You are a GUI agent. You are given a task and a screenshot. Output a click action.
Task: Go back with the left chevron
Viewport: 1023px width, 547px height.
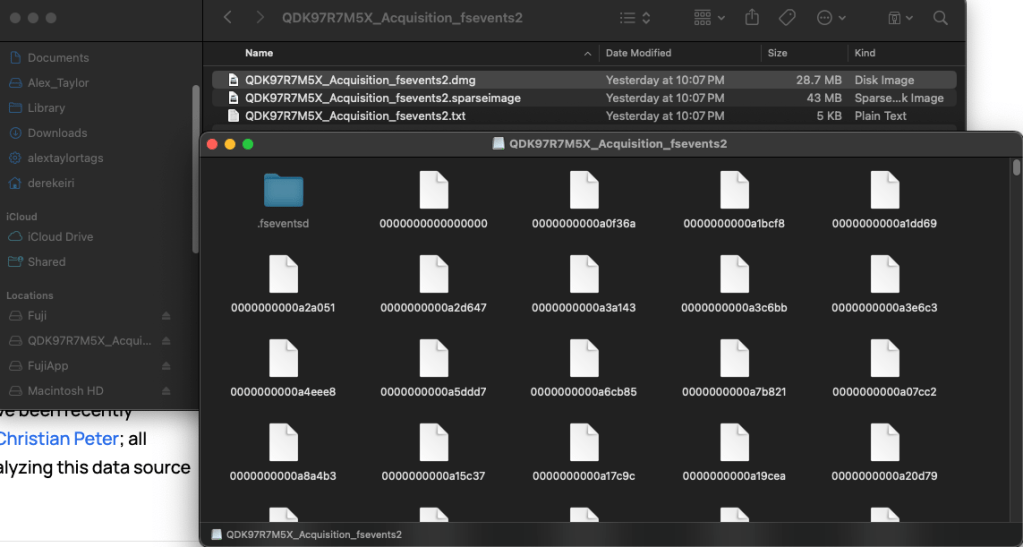click(228, 18)
